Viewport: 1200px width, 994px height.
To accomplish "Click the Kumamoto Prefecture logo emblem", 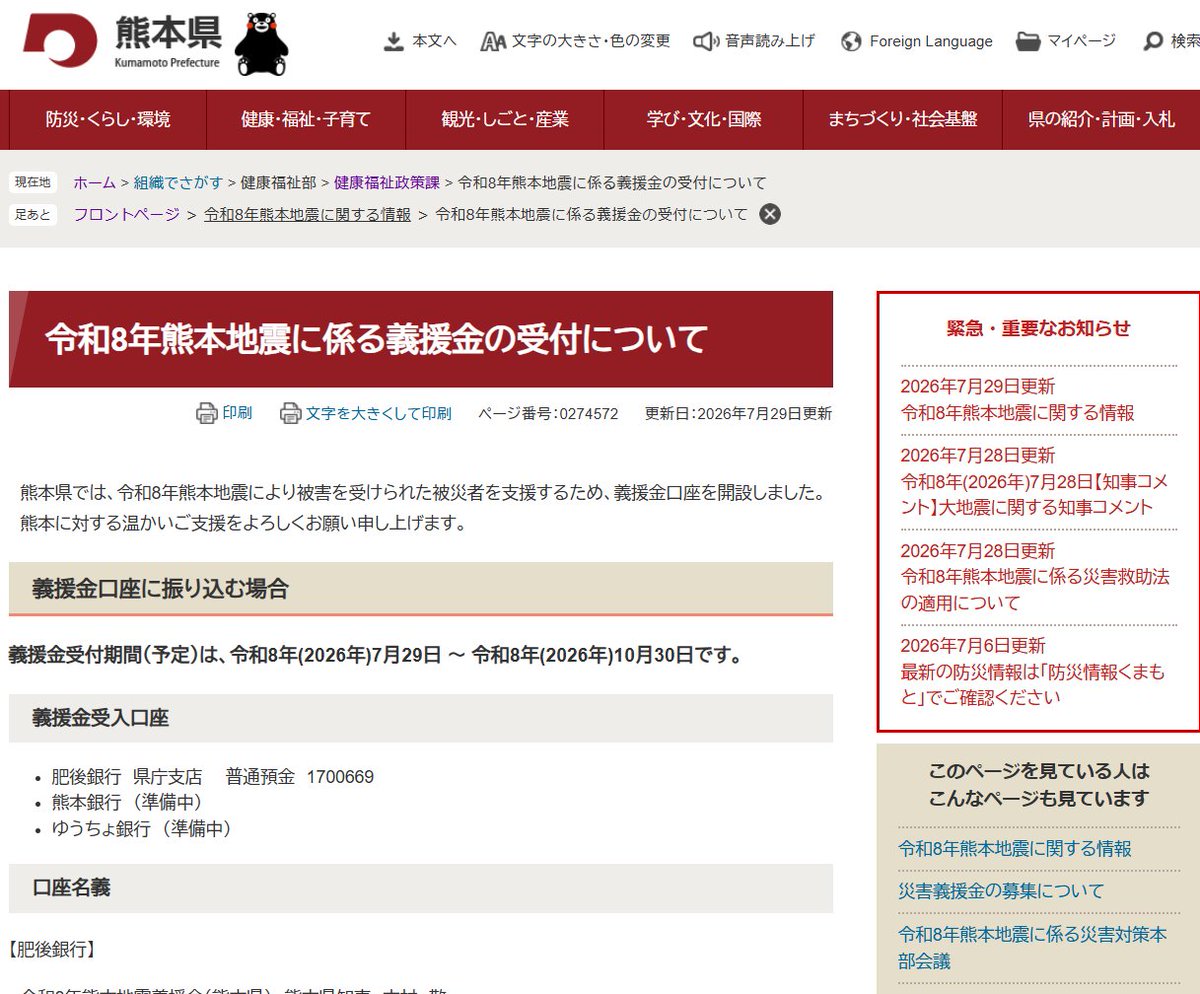I will [x=60, y=40].
